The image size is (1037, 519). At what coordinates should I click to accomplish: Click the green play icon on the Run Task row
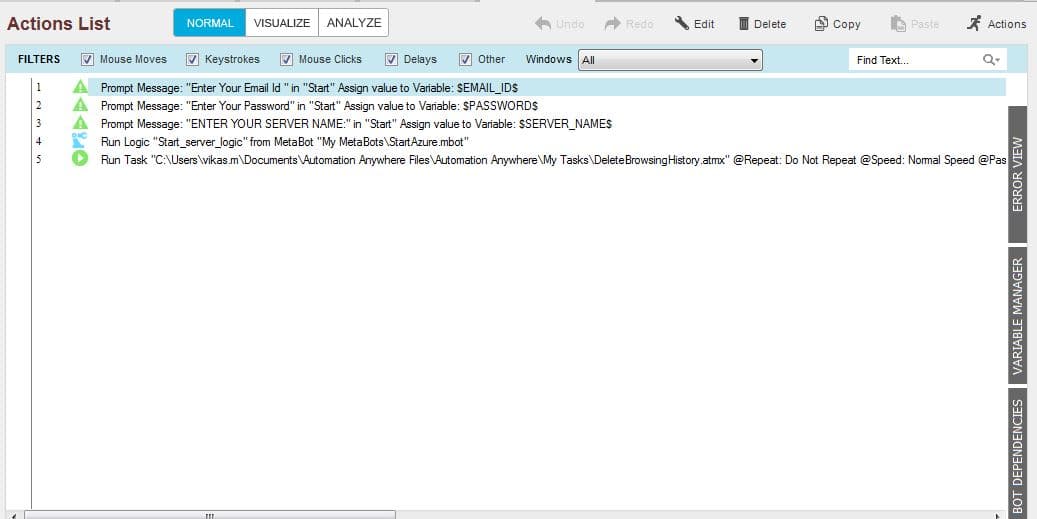(80, 159)
